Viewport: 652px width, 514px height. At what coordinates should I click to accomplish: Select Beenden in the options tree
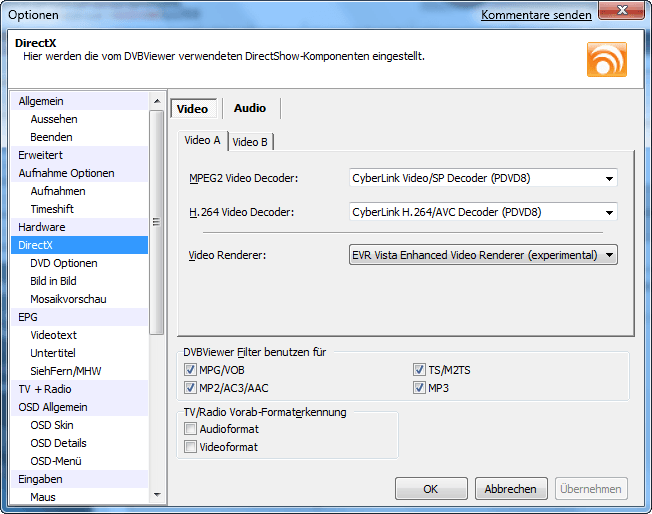coord(79,137)
